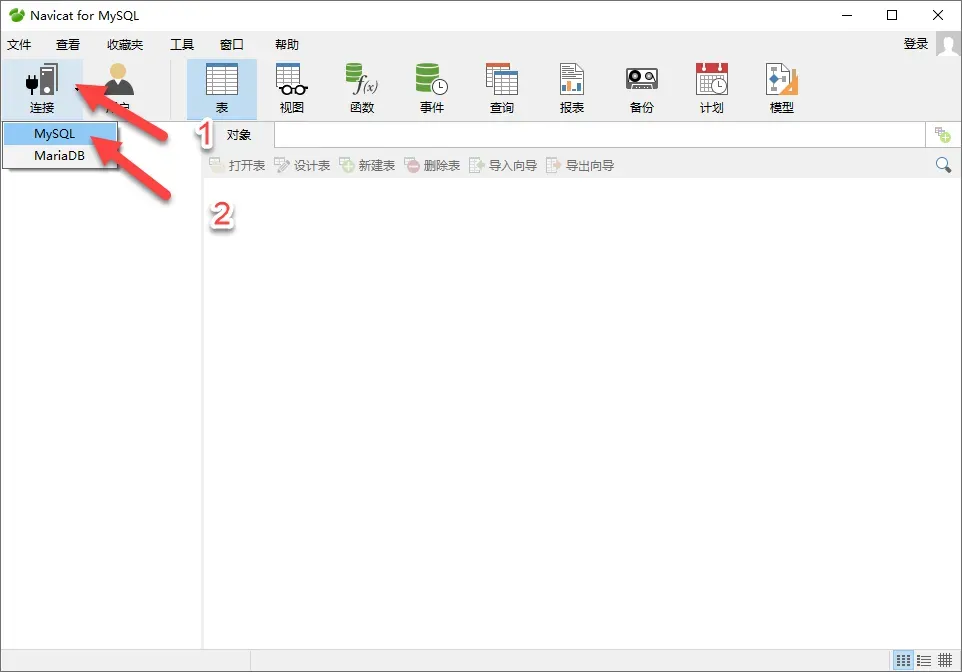Choose MariaDB from the connection dropdown
The width and height of the screenshot is (962, 672).
tap(59, 156)
